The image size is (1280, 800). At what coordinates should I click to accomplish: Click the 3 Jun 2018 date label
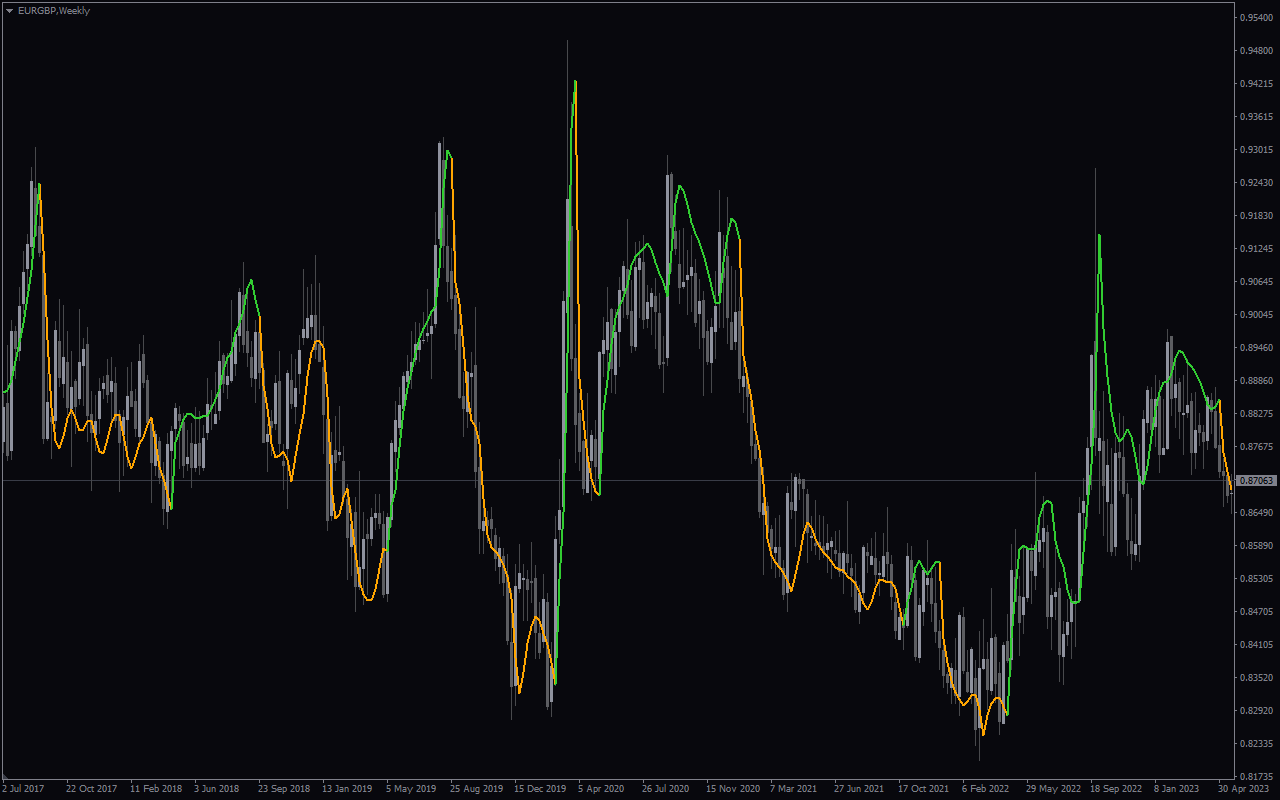point(217,789)
